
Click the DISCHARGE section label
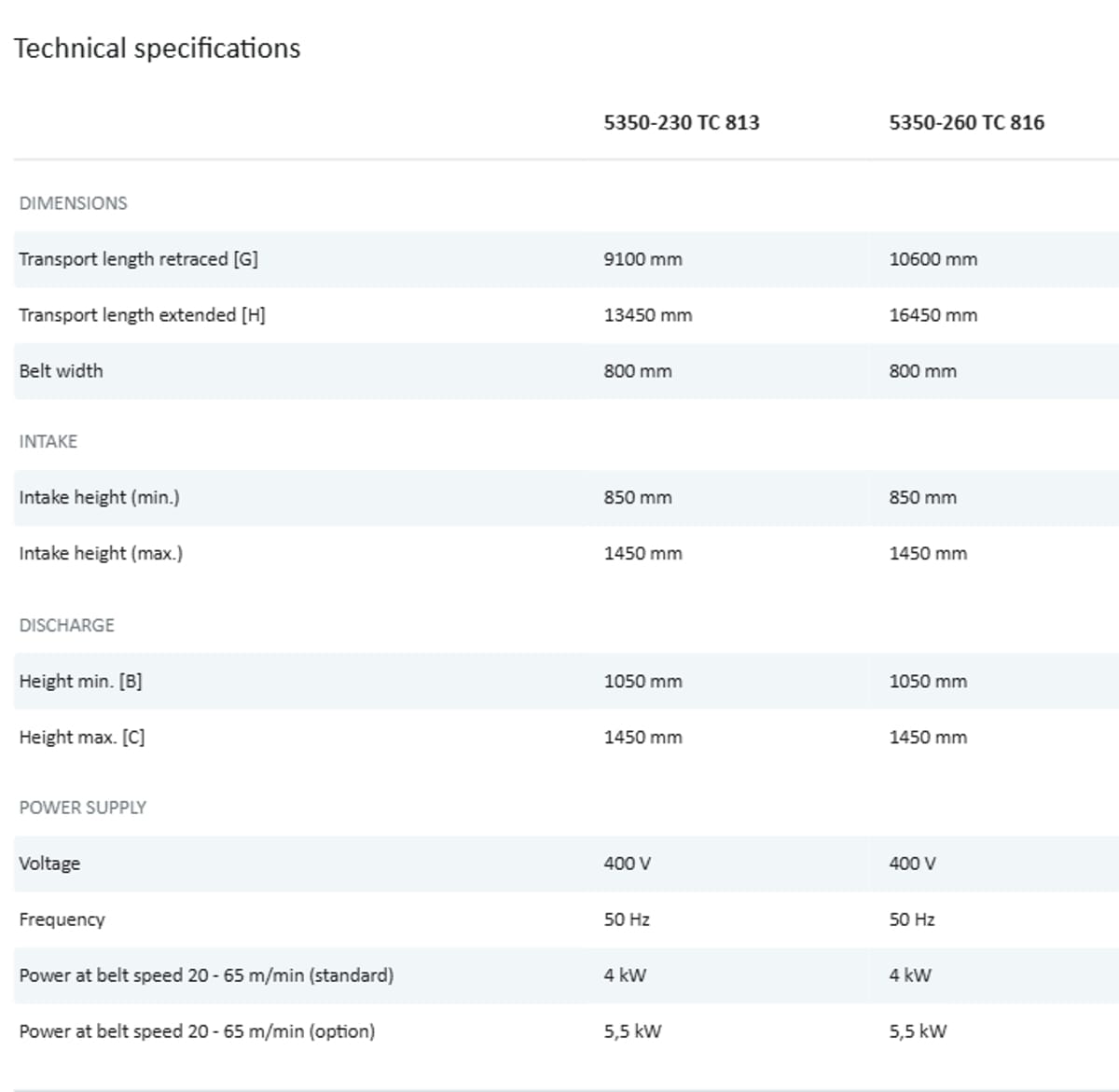click(66, 626)
